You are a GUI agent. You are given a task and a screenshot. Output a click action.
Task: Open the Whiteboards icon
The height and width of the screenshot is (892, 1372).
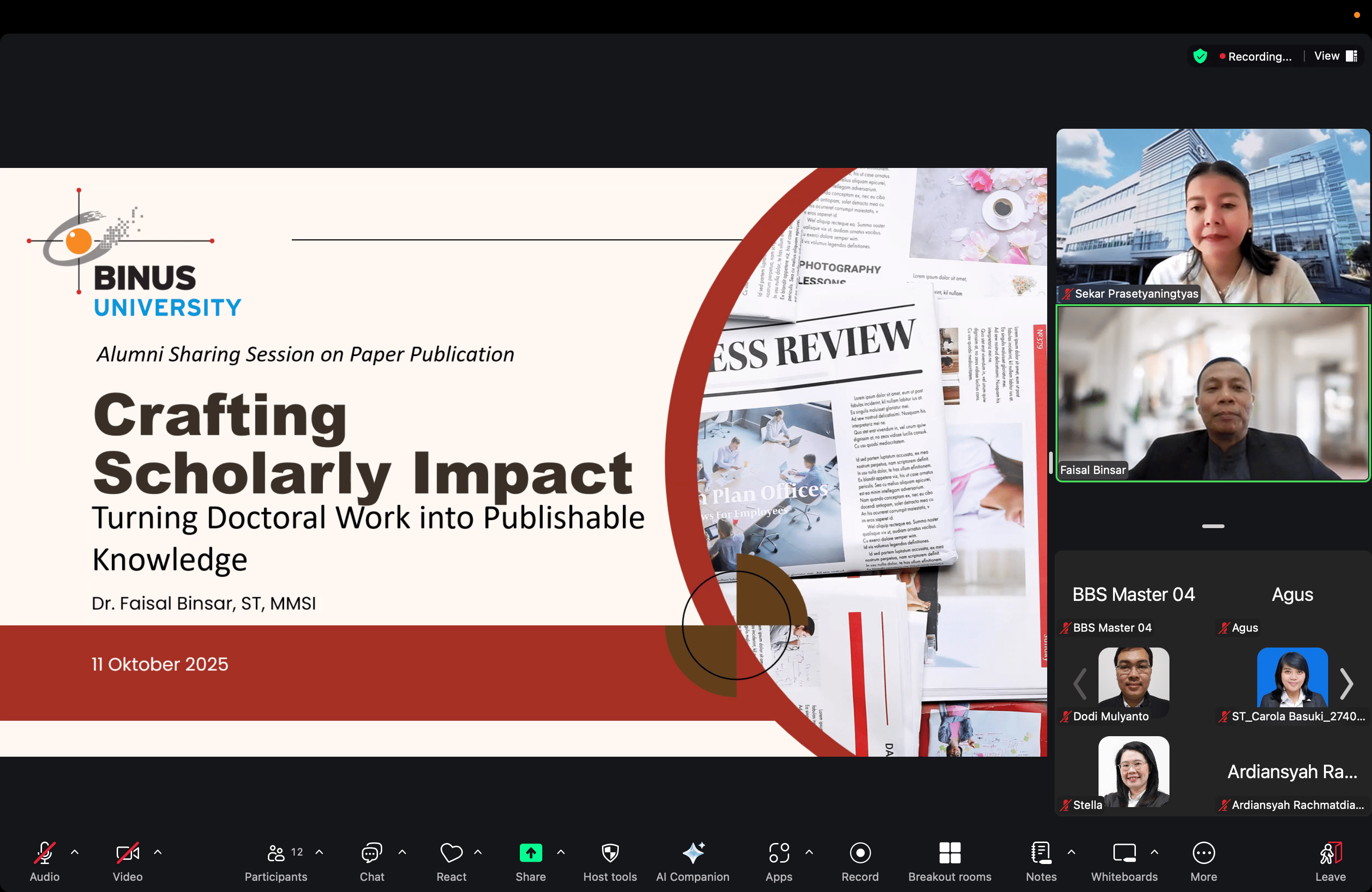(1124, 853)
